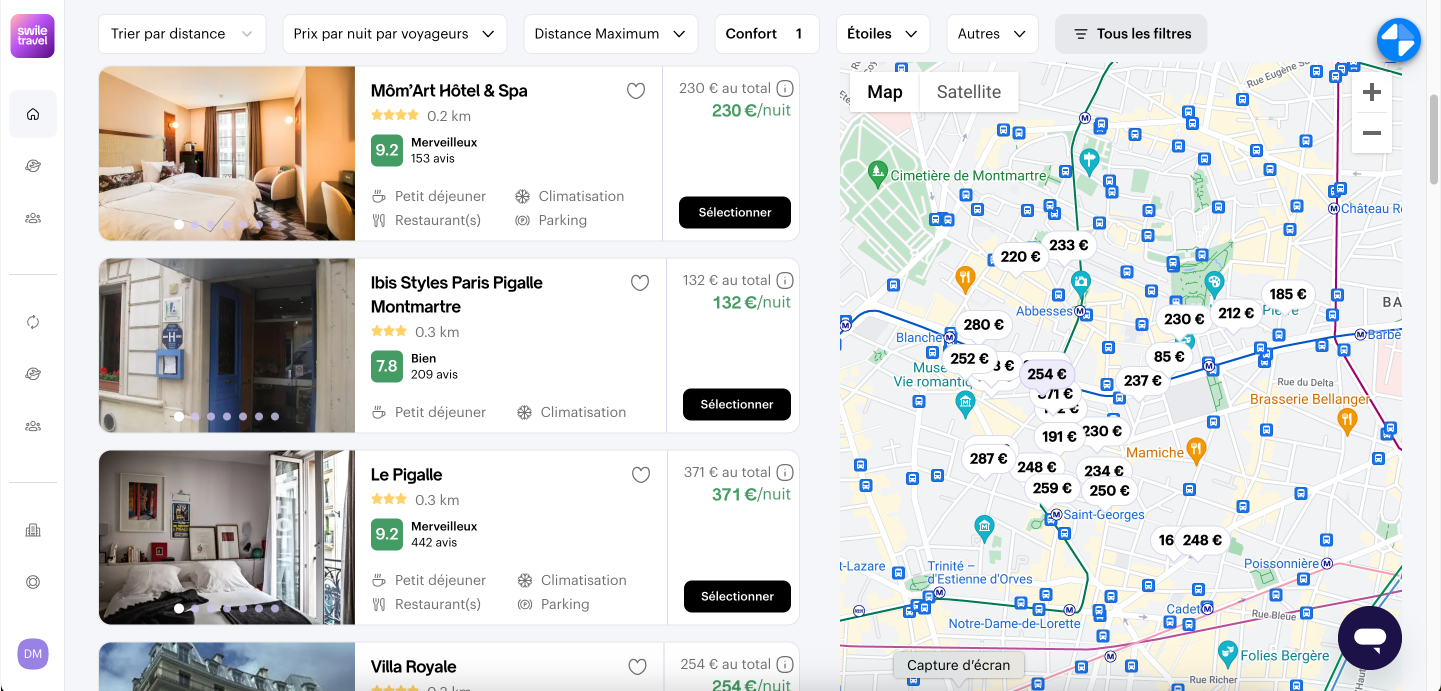Screen dimensions: 1441x691
Task: Show price info for Môm'Art Hôtel
Action: coord(786,88)
